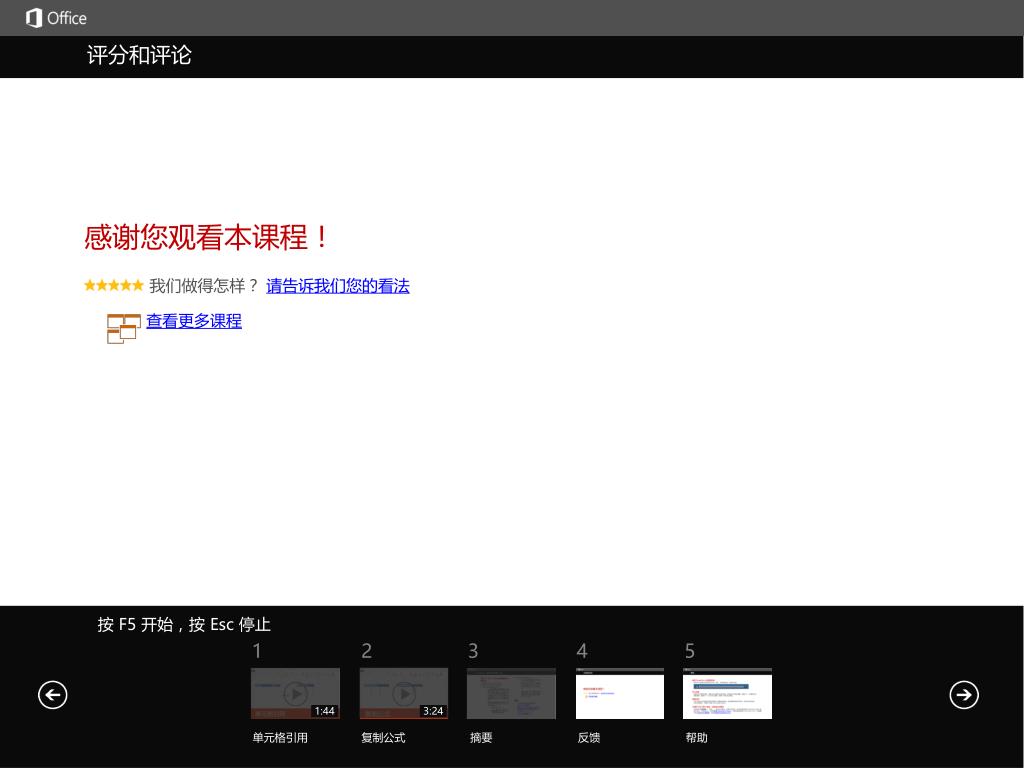The width and height of the screenshot is (1024, 768).
Task: Go to previous slide with left arrow
Action: tap(52, 694)
